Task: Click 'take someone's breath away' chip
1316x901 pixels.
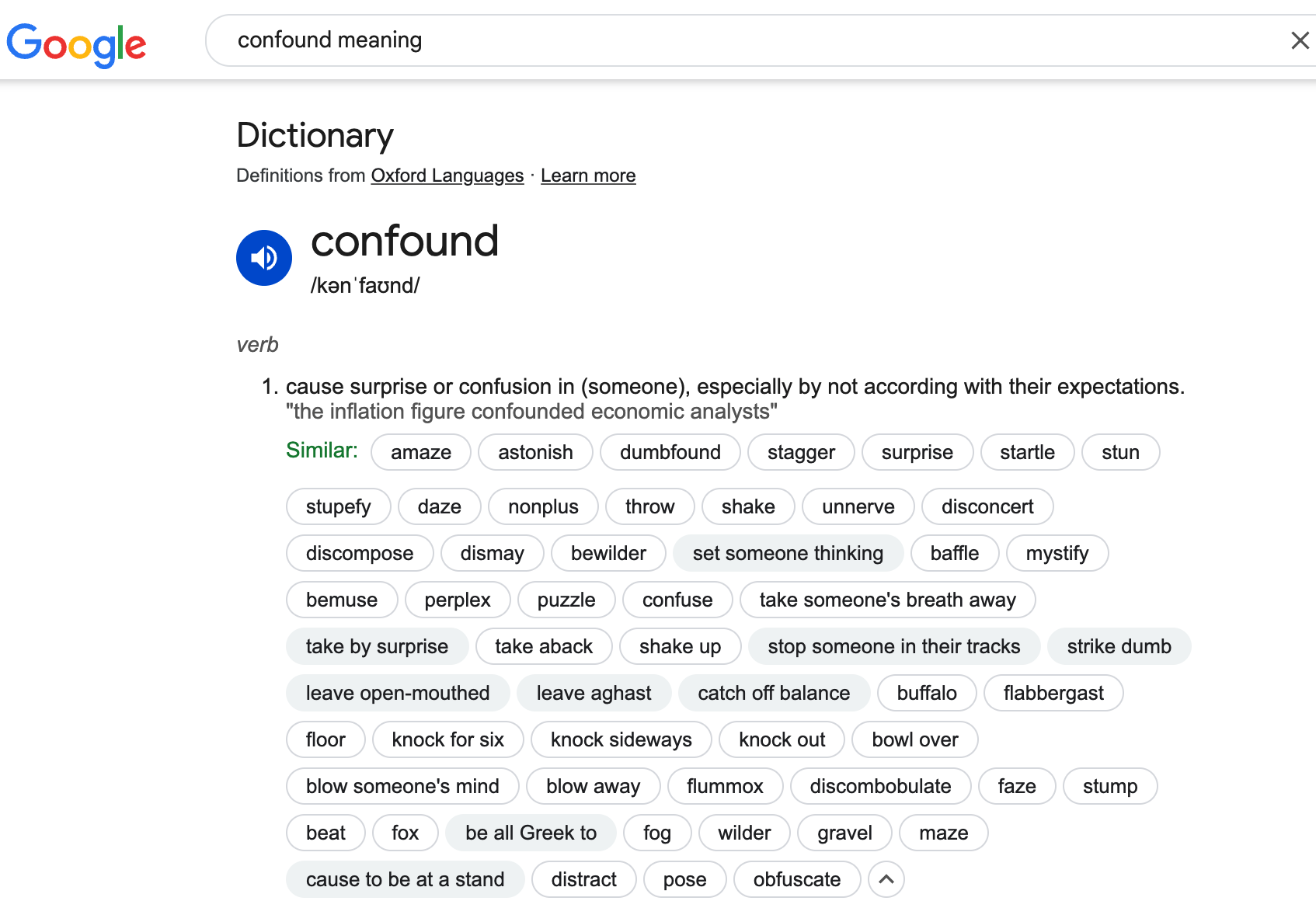Action: click(x=888, y=600)
